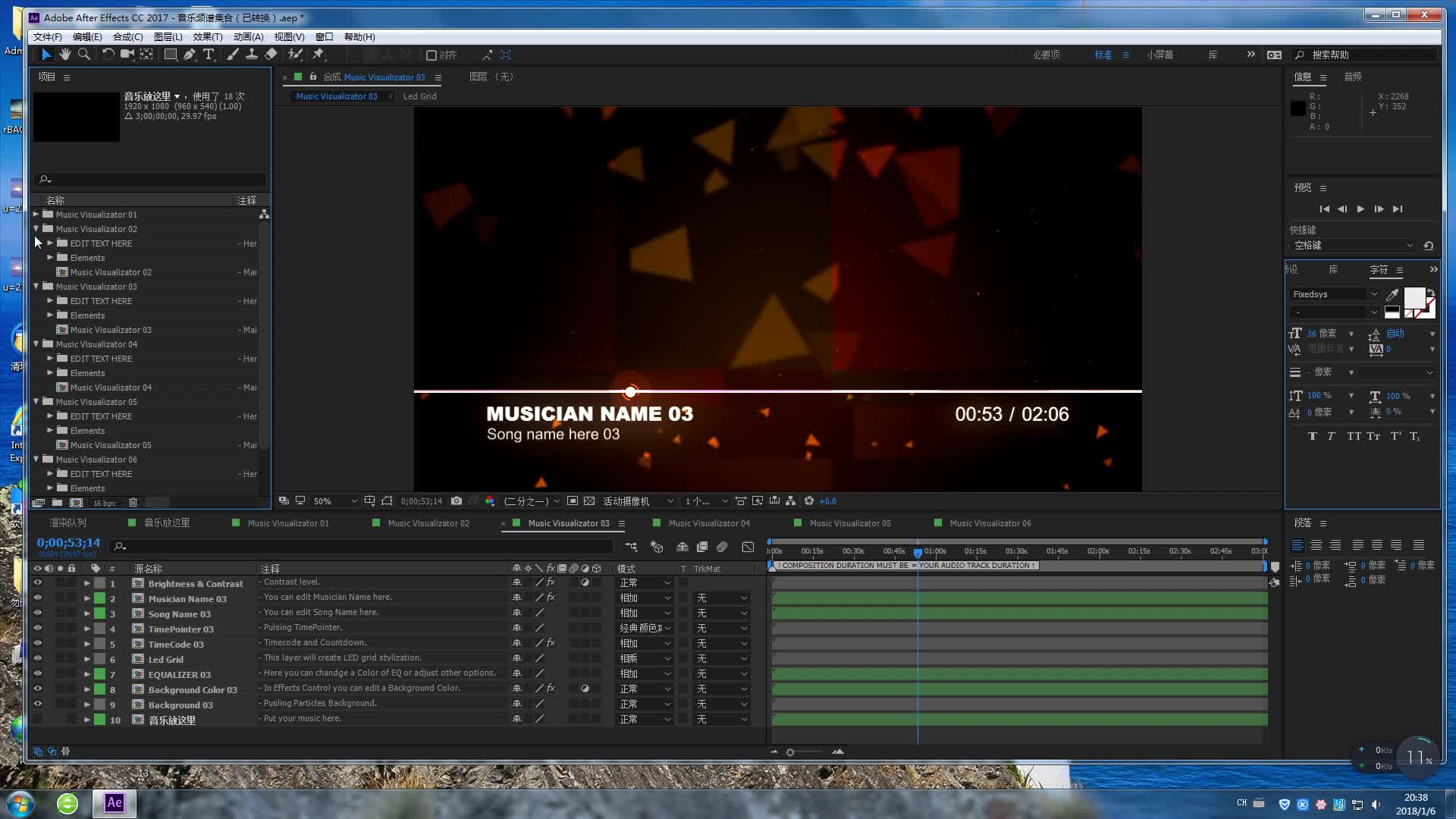This screenshot has height=819, width=1456.
Task: Enable the 对齐 snapping checkbox
Action: (x=431, y=55)
